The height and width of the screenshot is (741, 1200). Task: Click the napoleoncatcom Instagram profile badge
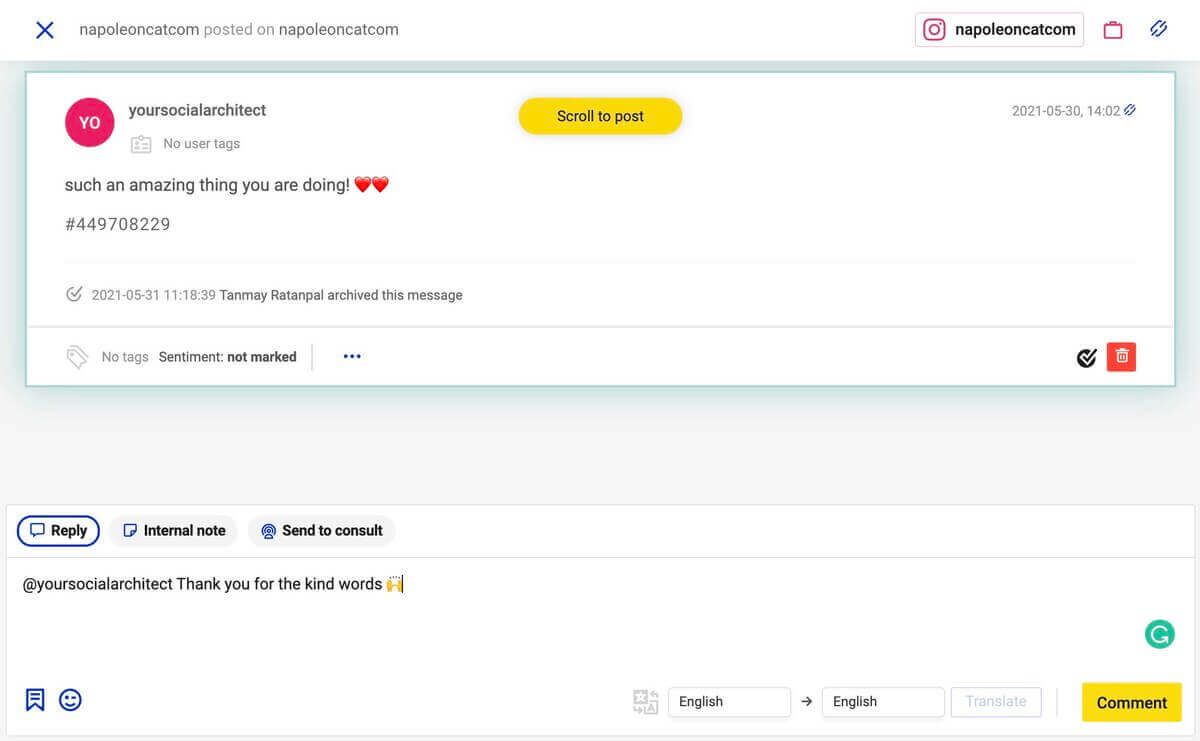click(x=999, y=30)
